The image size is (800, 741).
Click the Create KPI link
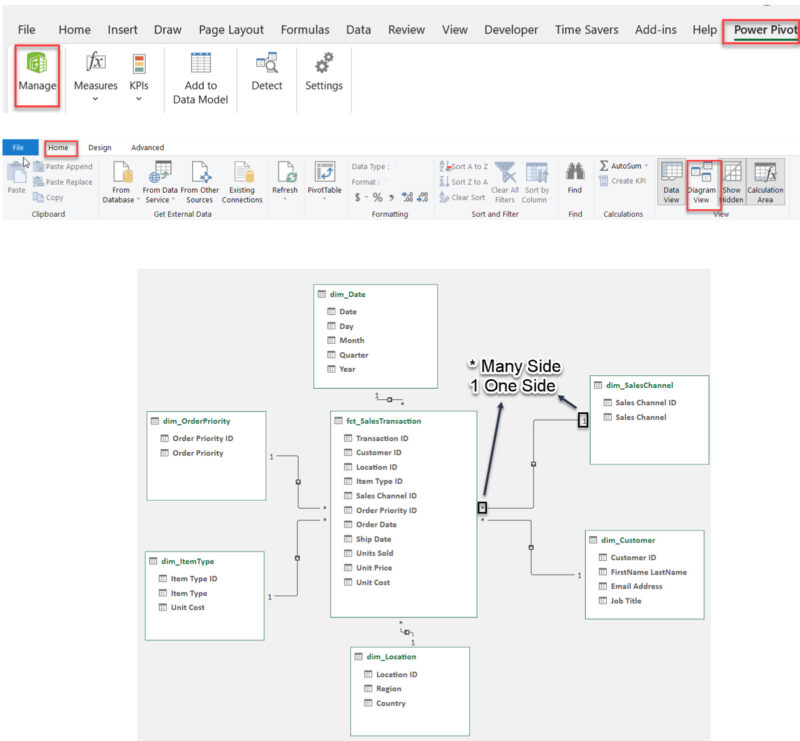624,181
